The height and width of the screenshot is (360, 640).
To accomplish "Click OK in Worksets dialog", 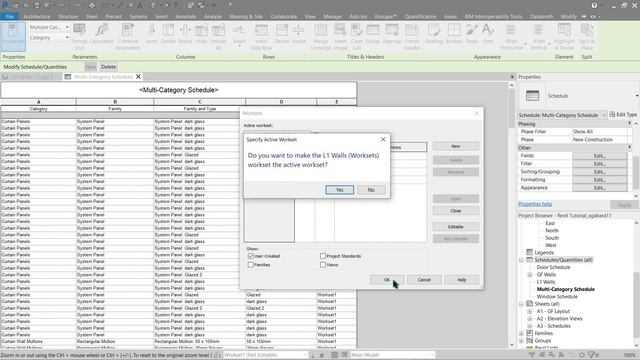I will click(x=387, y=280).
